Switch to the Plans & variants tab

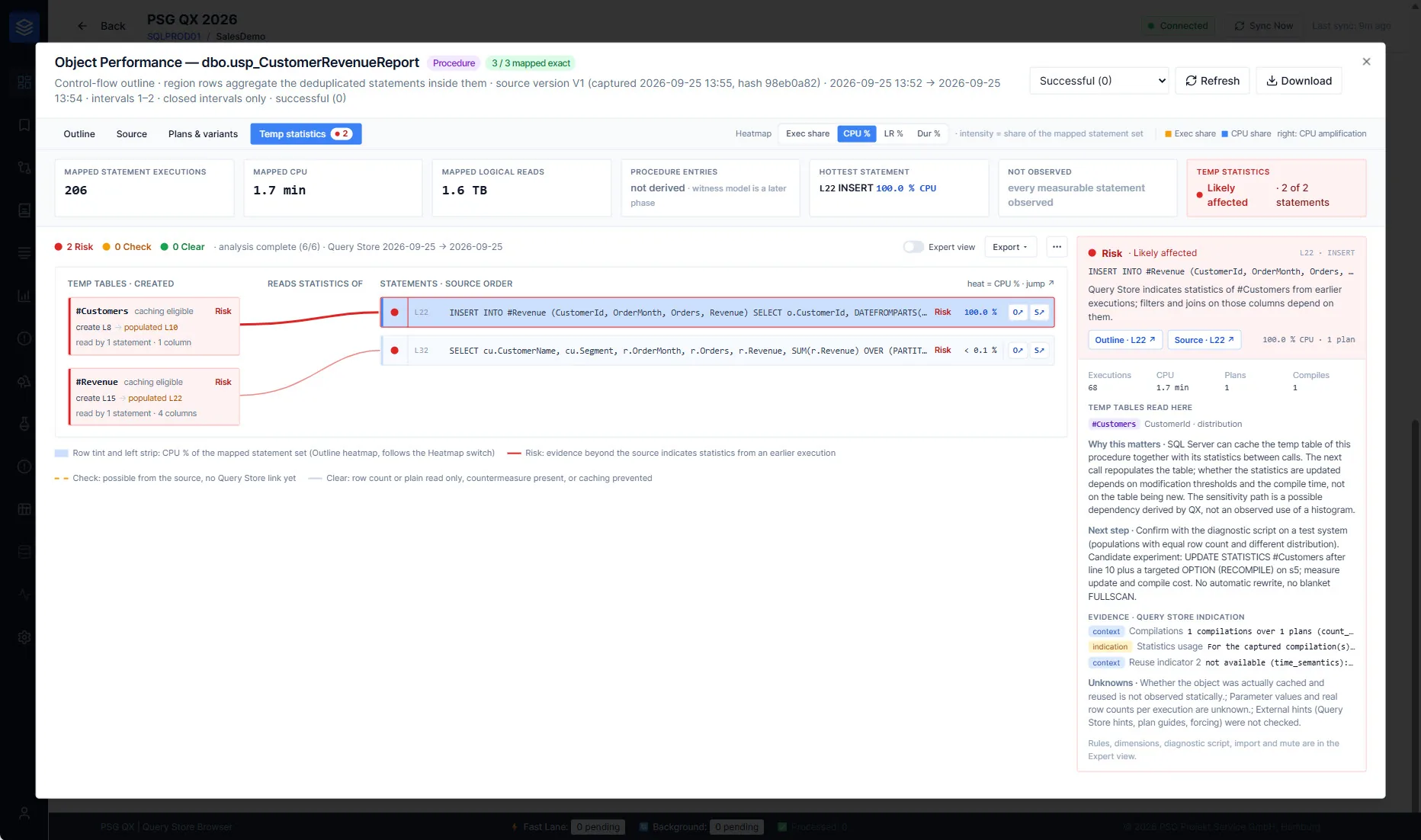tap(203, 134)
